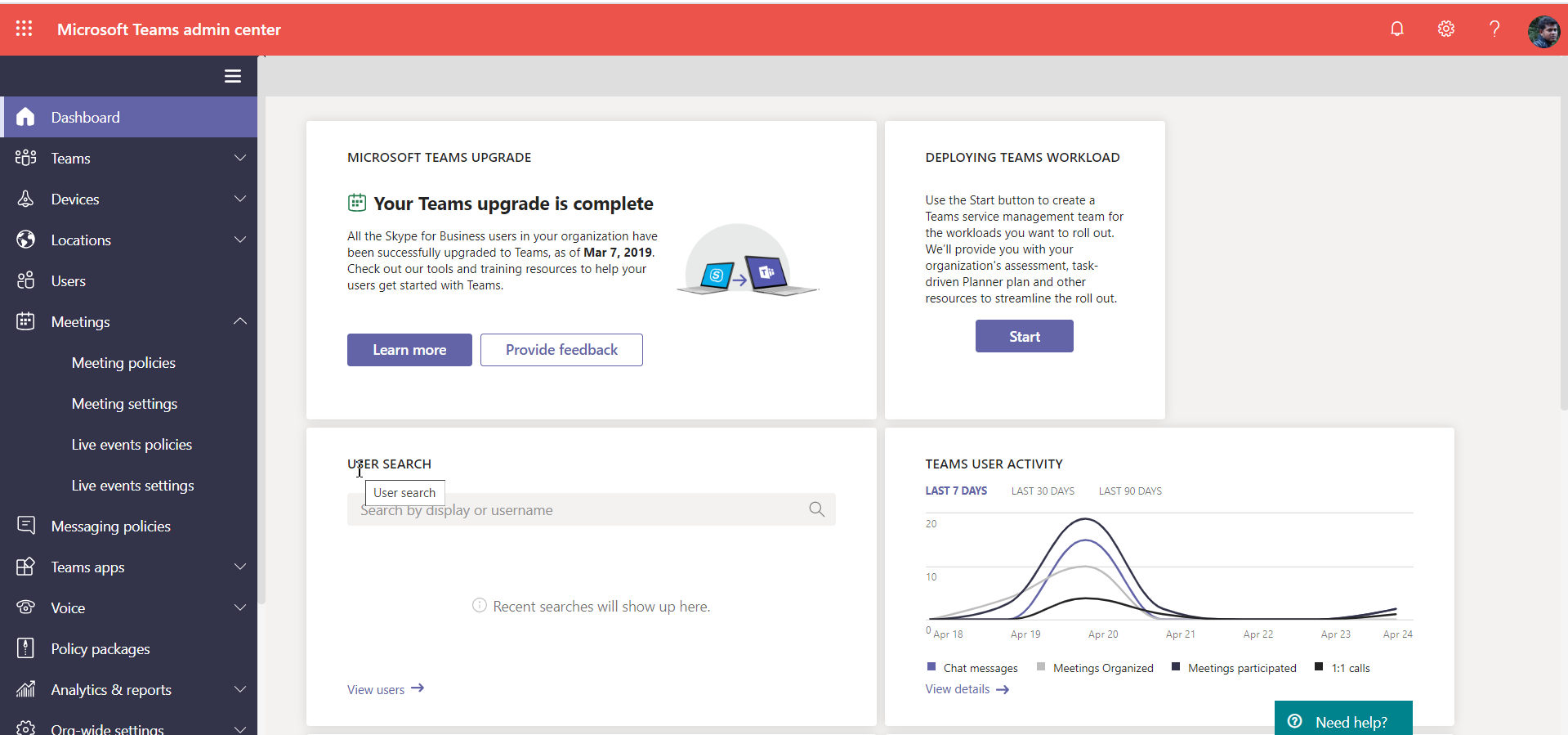Open the notifications bell

1397,29
